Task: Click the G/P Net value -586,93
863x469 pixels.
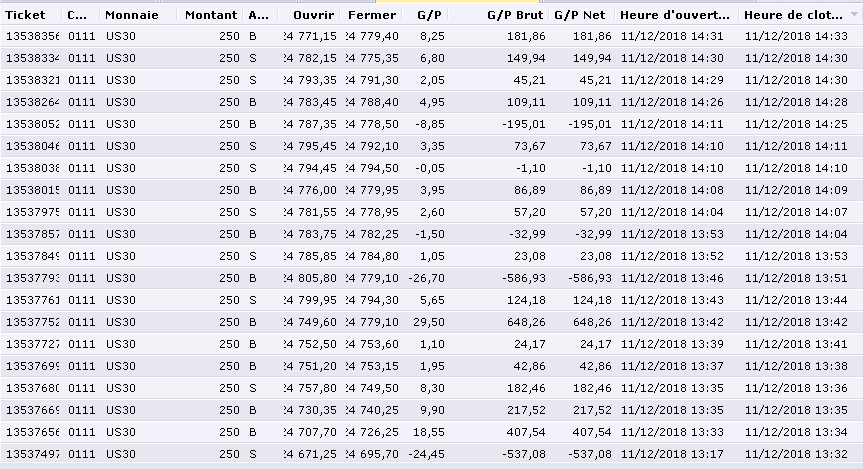Action: 589,278
